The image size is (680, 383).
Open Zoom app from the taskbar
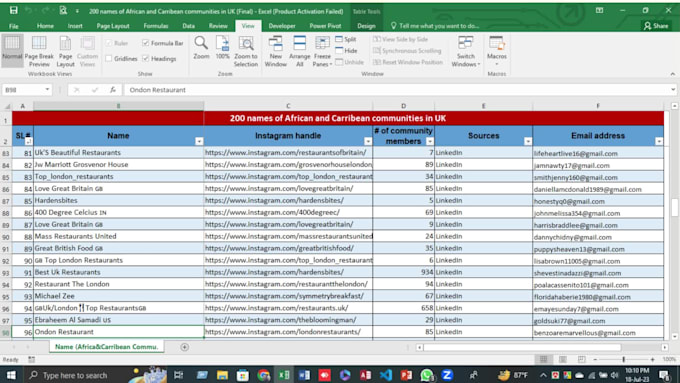(x=447, y=375)
